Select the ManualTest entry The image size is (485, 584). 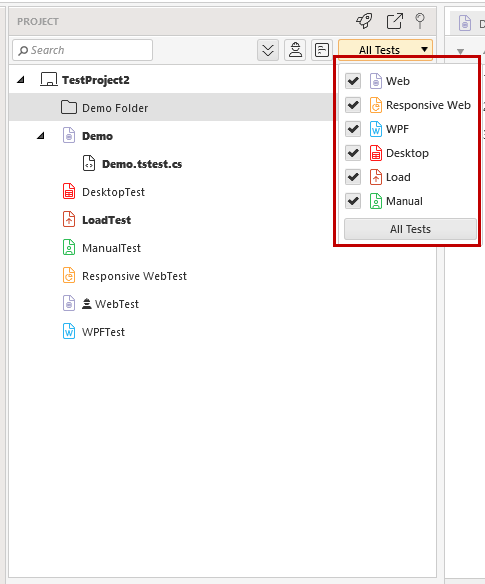click(x=111, y=248)
